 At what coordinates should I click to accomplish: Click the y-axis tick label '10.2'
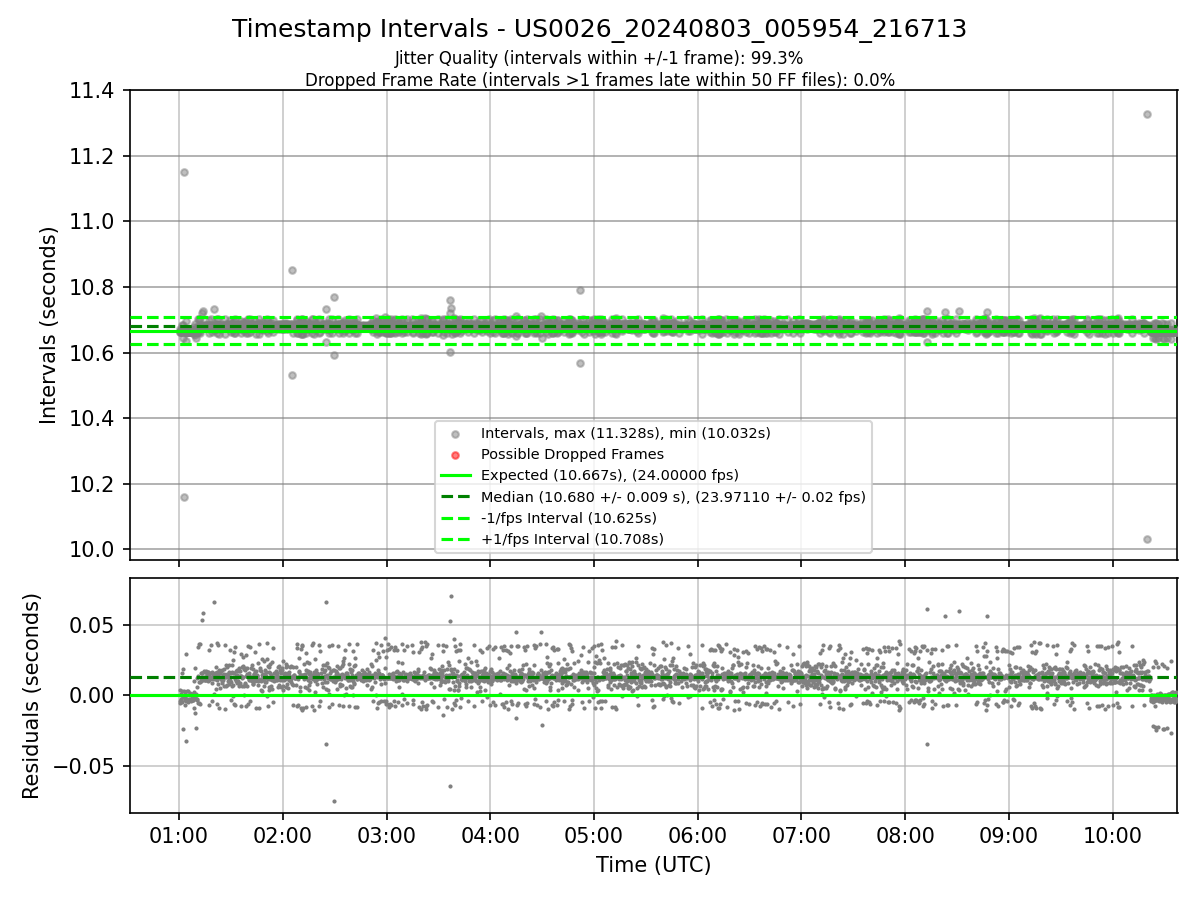point(94,485)
